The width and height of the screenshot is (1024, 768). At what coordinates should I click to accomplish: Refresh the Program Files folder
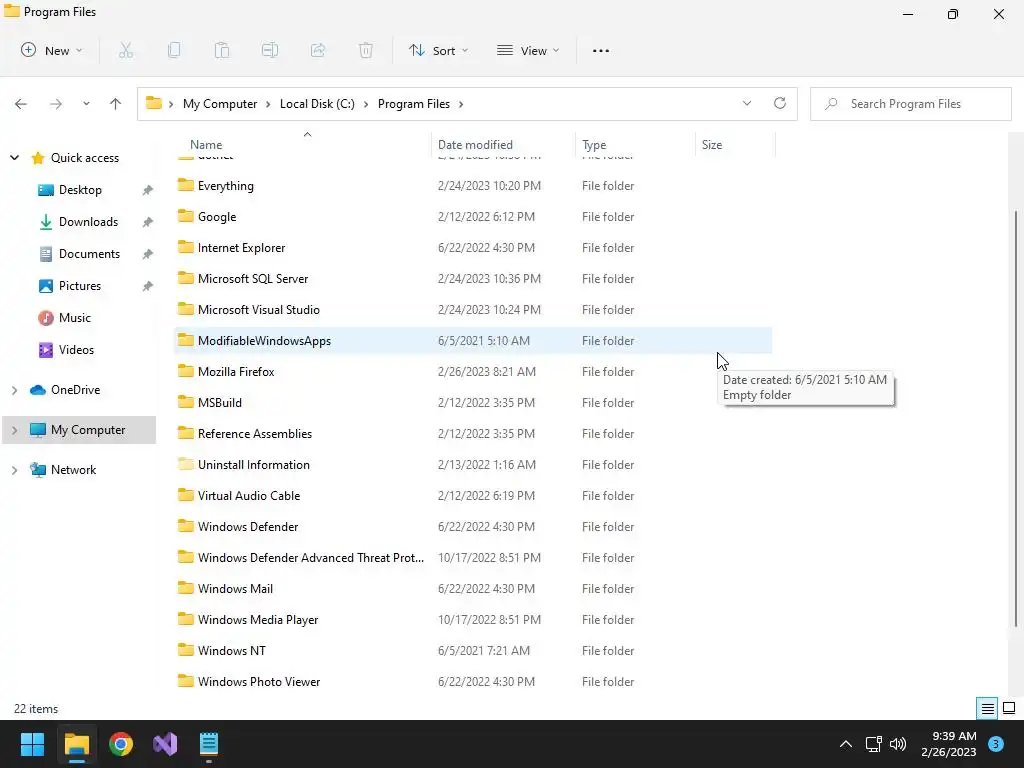[x=780, y=103]
